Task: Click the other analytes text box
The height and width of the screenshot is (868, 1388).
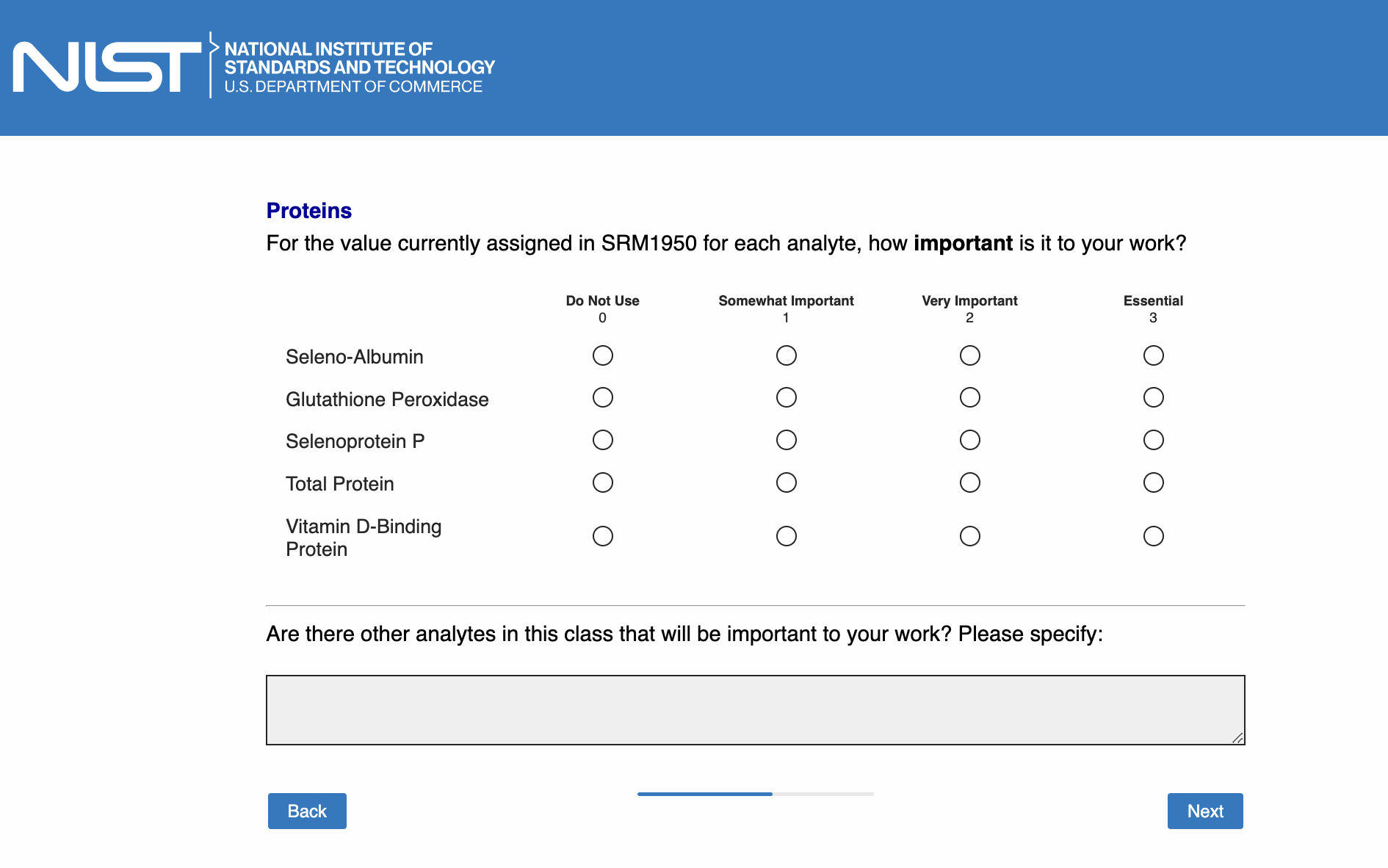Action: 755,709
